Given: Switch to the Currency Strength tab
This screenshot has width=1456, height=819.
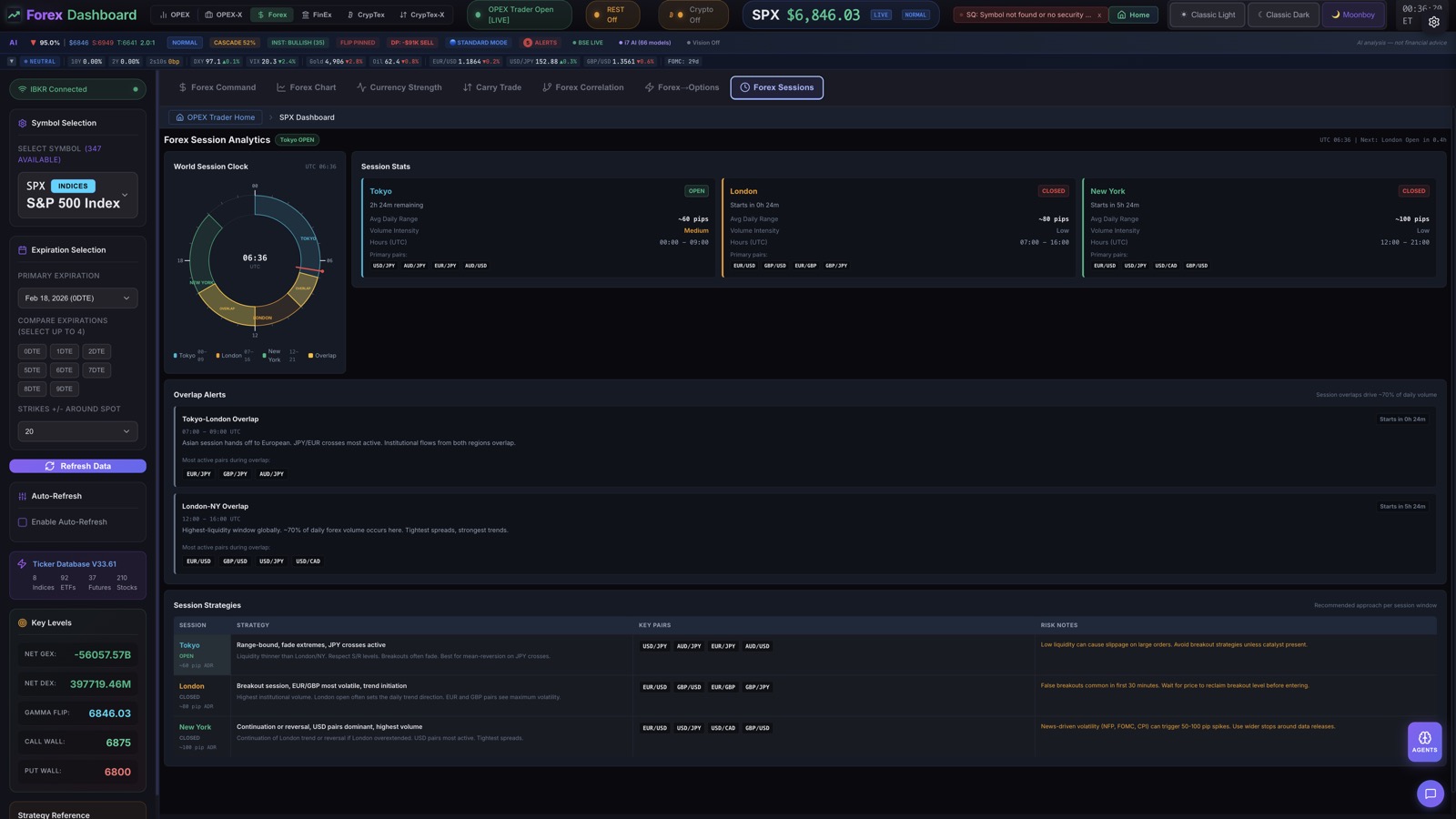Looking at the screenshot, I should click(399, 87).
